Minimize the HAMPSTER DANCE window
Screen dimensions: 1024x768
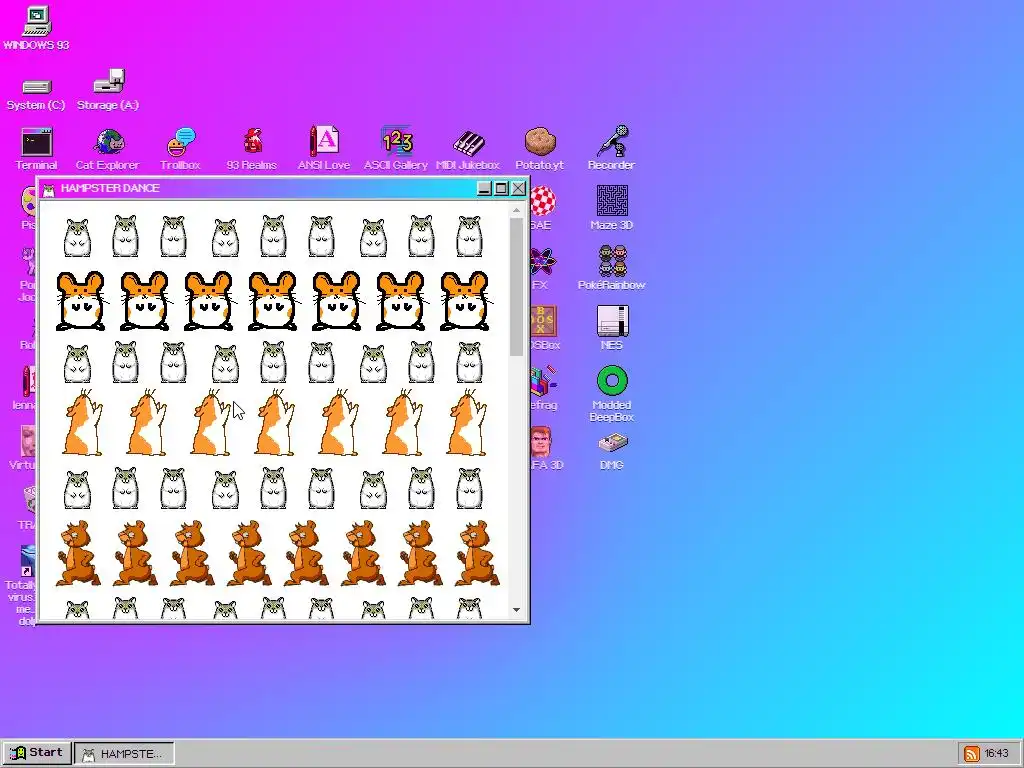click(x=485, y=189)
